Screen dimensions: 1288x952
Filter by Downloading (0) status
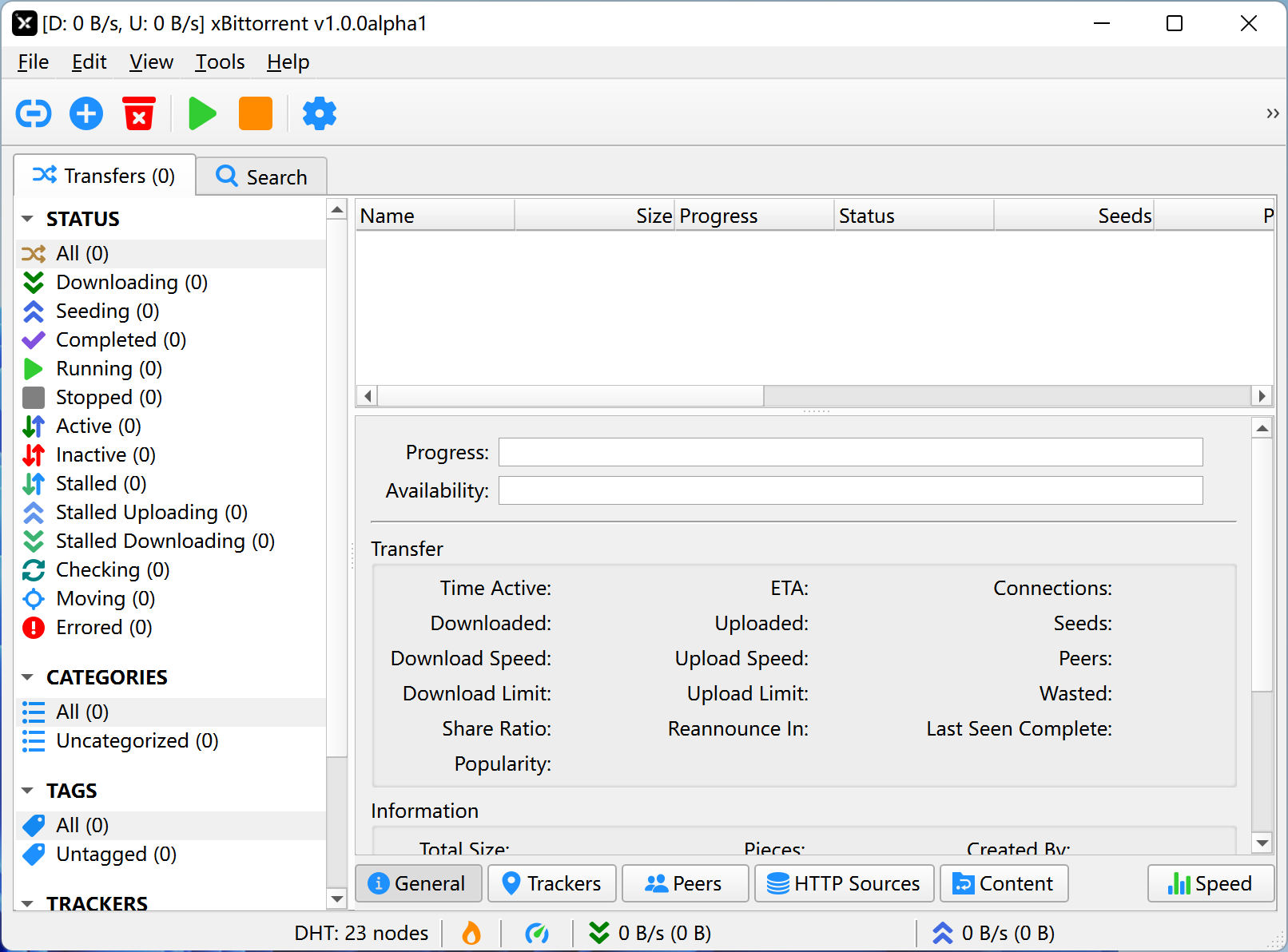pyautogui.click(x=170, y=283)
